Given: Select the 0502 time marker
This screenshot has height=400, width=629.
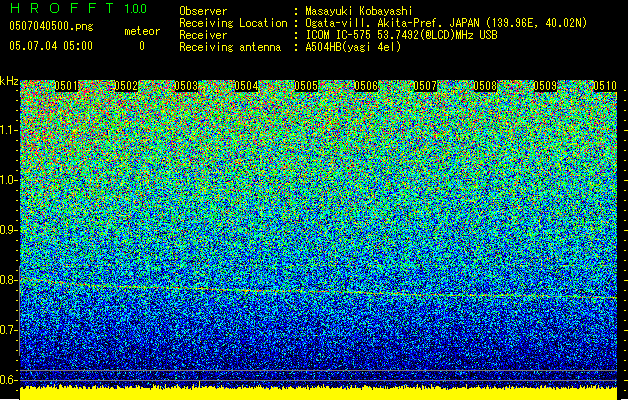Looking at the screenshot, I should 126,86.
